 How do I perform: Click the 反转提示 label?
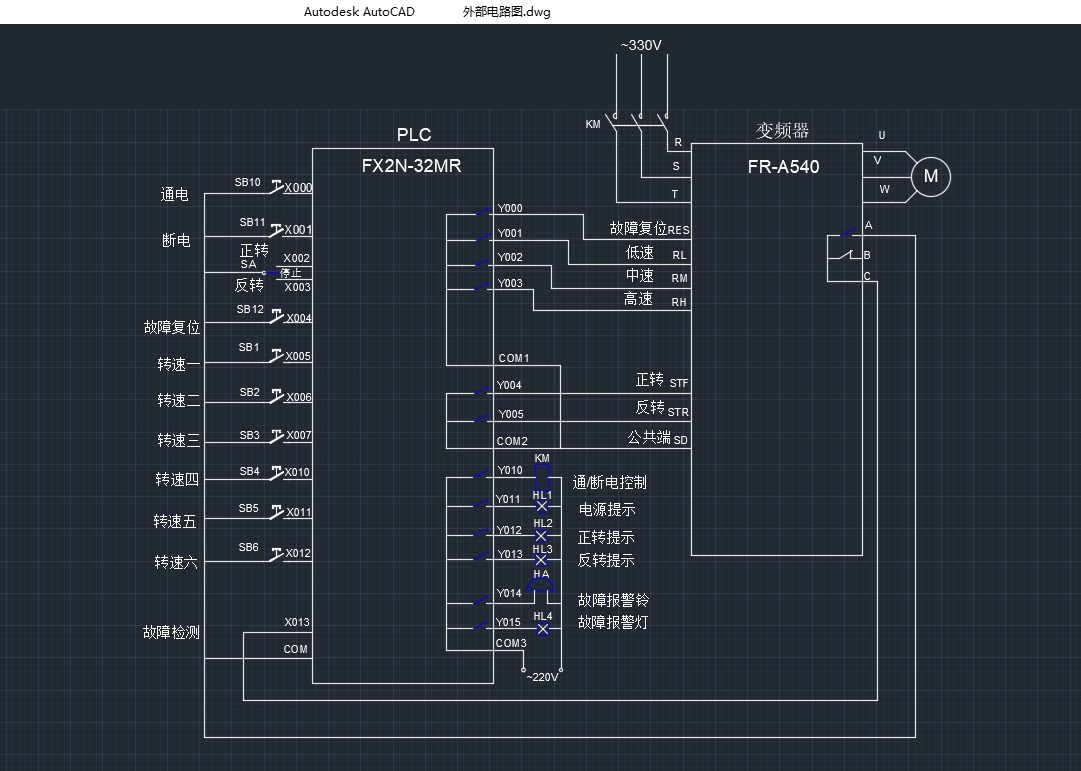tap(605, 561)
